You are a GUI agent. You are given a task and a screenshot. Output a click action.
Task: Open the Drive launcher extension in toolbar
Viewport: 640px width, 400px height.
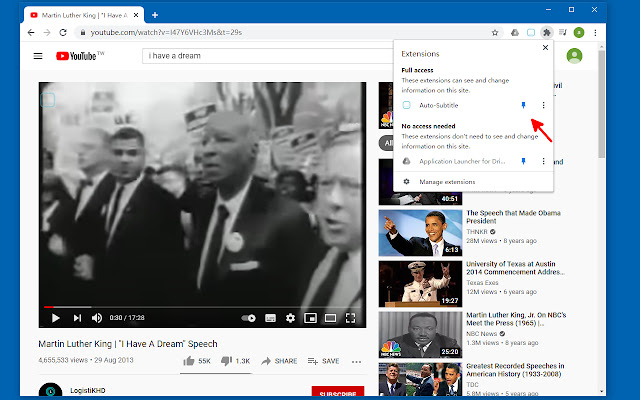point(515,33)
